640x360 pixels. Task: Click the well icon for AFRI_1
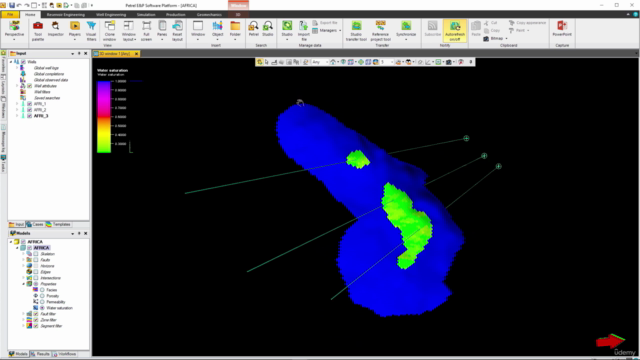click(23, 104)
